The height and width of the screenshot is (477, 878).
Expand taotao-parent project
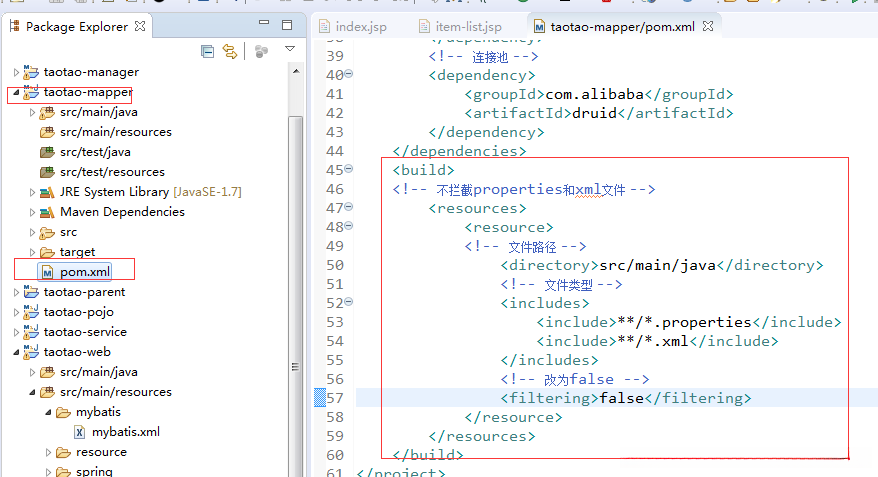point(16,292)
